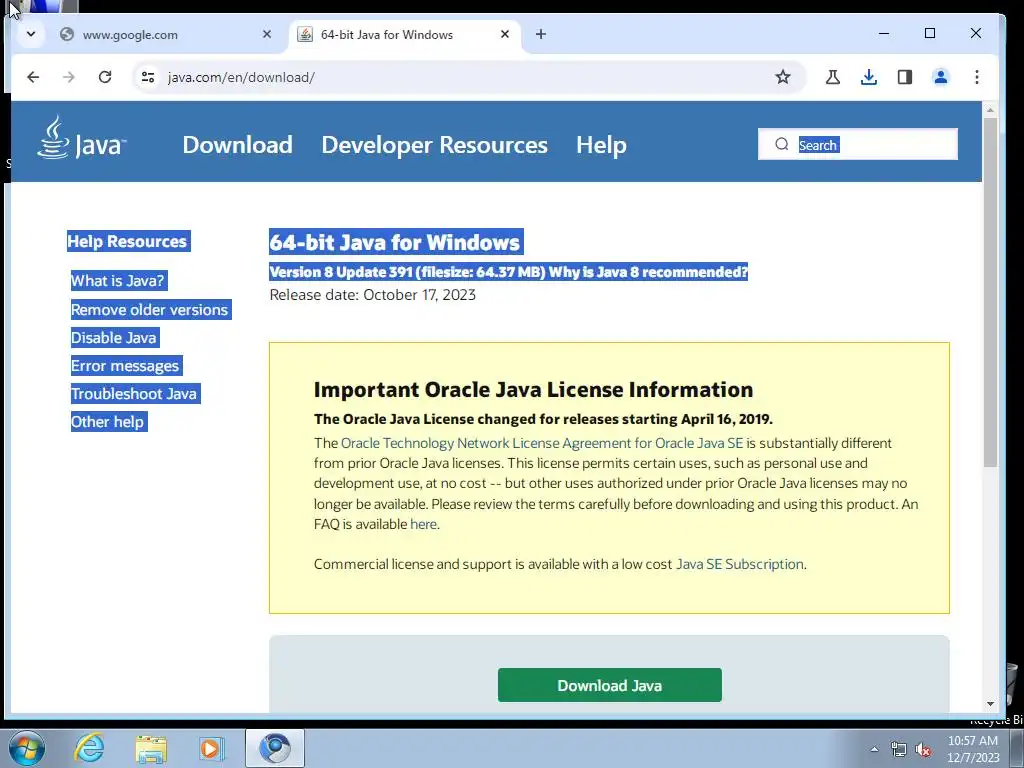
Task: View site information icon in address bar
Action: [x=148, y=77]
